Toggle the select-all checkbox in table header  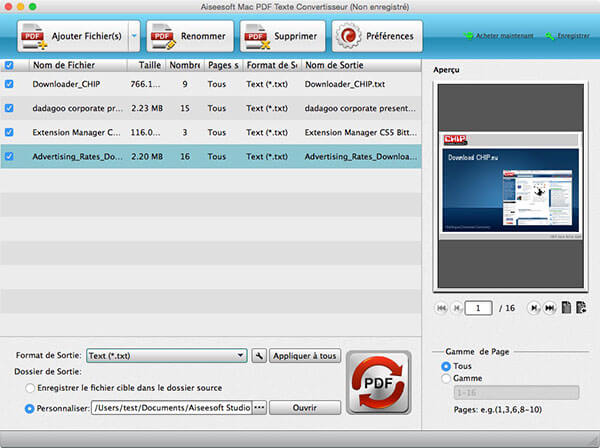pos(10,65)
